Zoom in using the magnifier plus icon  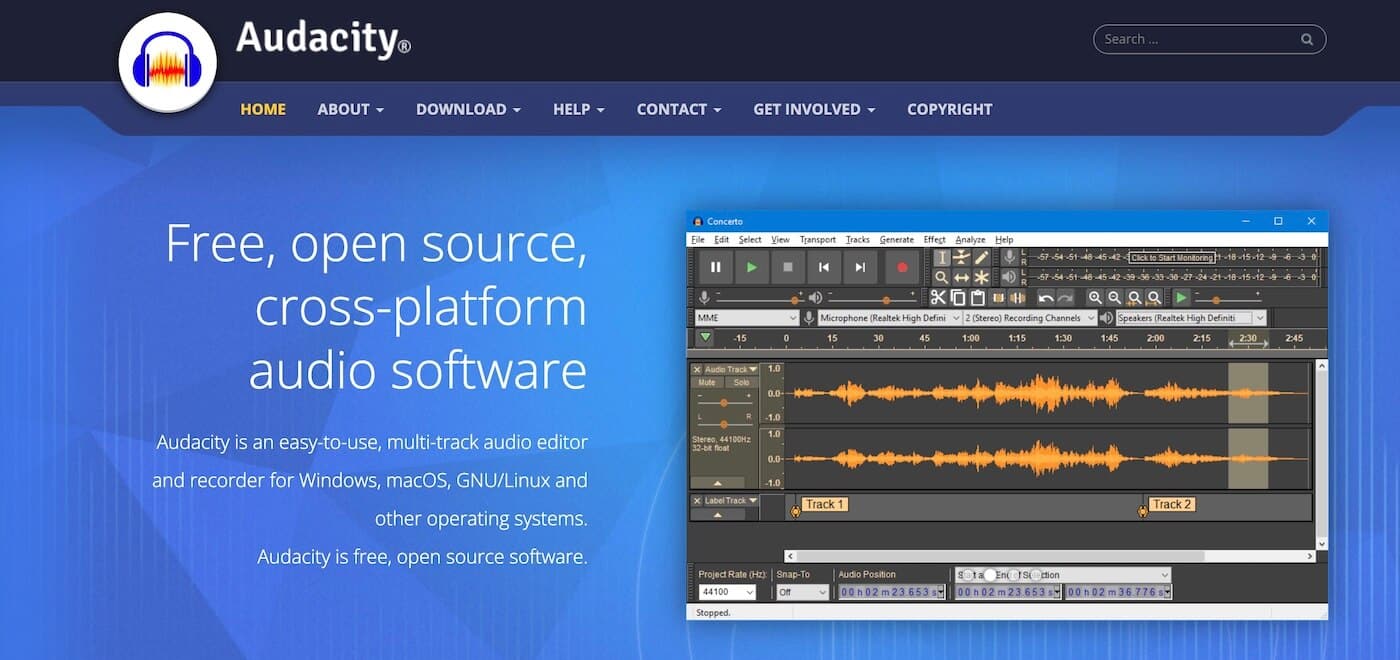coord(1097,297)
